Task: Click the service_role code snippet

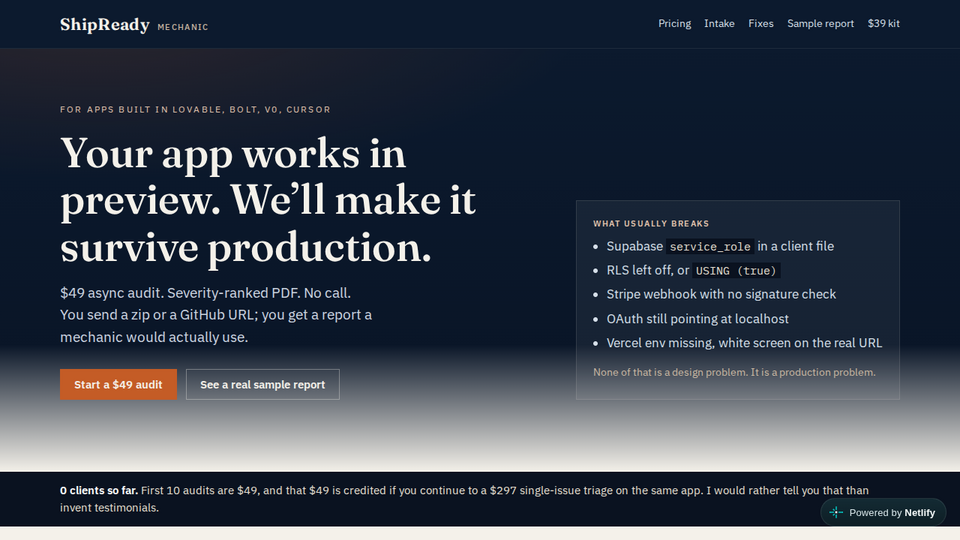Action: [x=710, y=246]
